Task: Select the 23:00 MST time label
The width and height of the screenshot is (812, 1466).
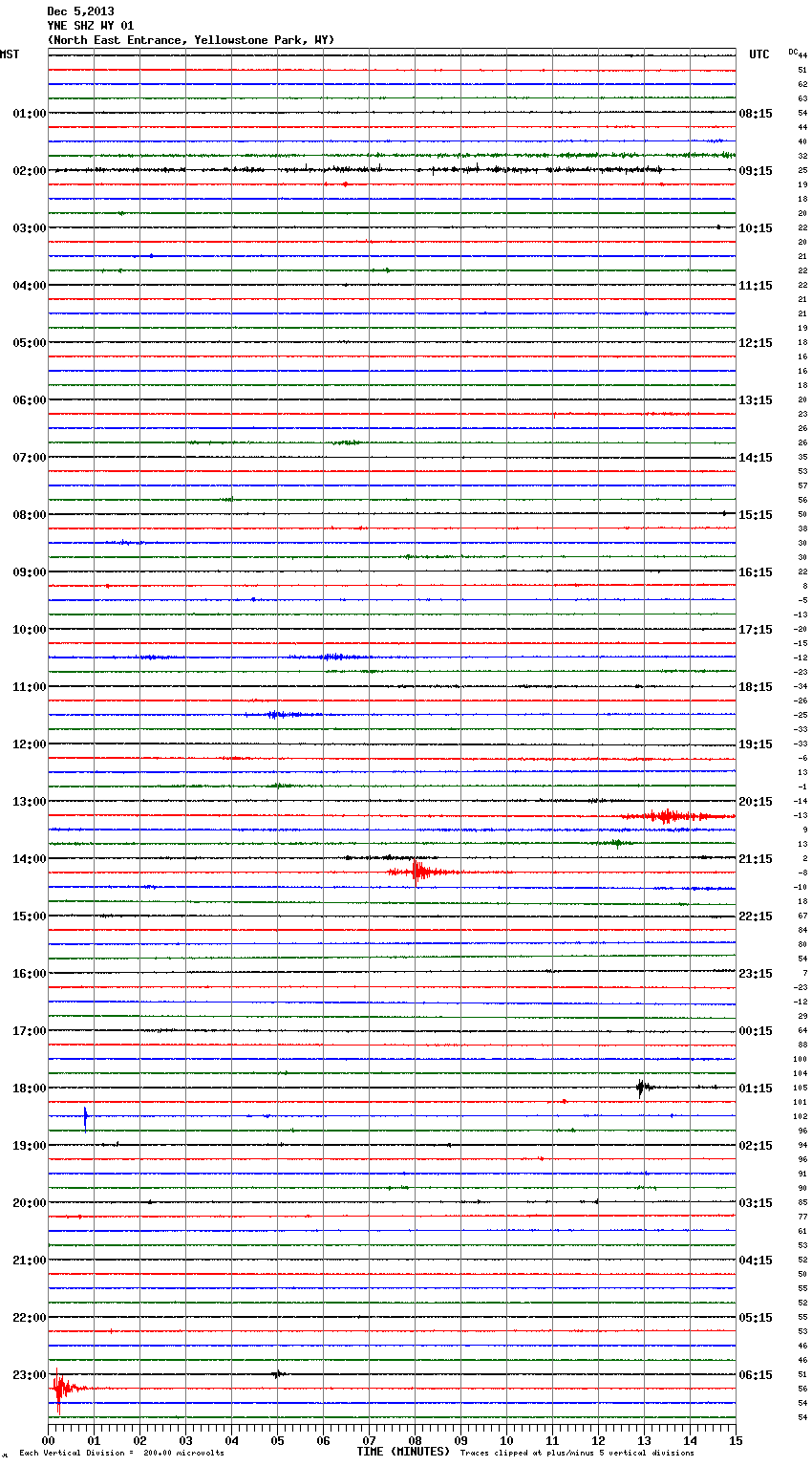Action: pos(29,1374)
